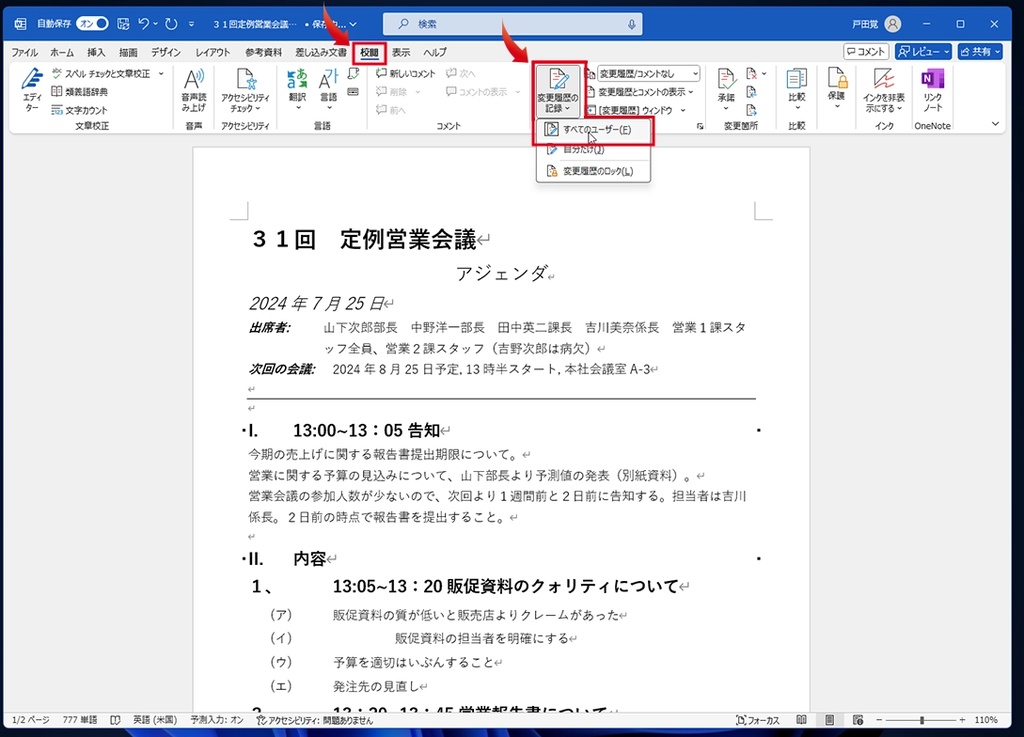Viewport: 1024px width, 737px height.
Task: Click the proofing book icon in status bar
Action: [115, 720]
